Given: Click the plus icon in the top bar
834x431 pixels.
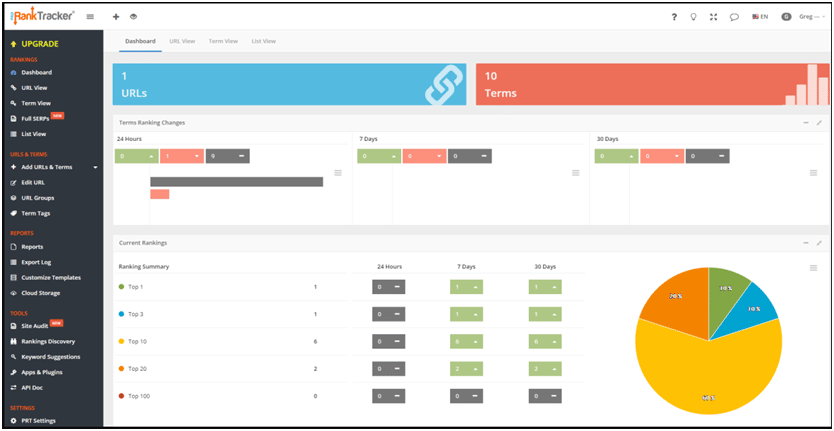Looking at the screenshot, I should click(x=116, y=17).
